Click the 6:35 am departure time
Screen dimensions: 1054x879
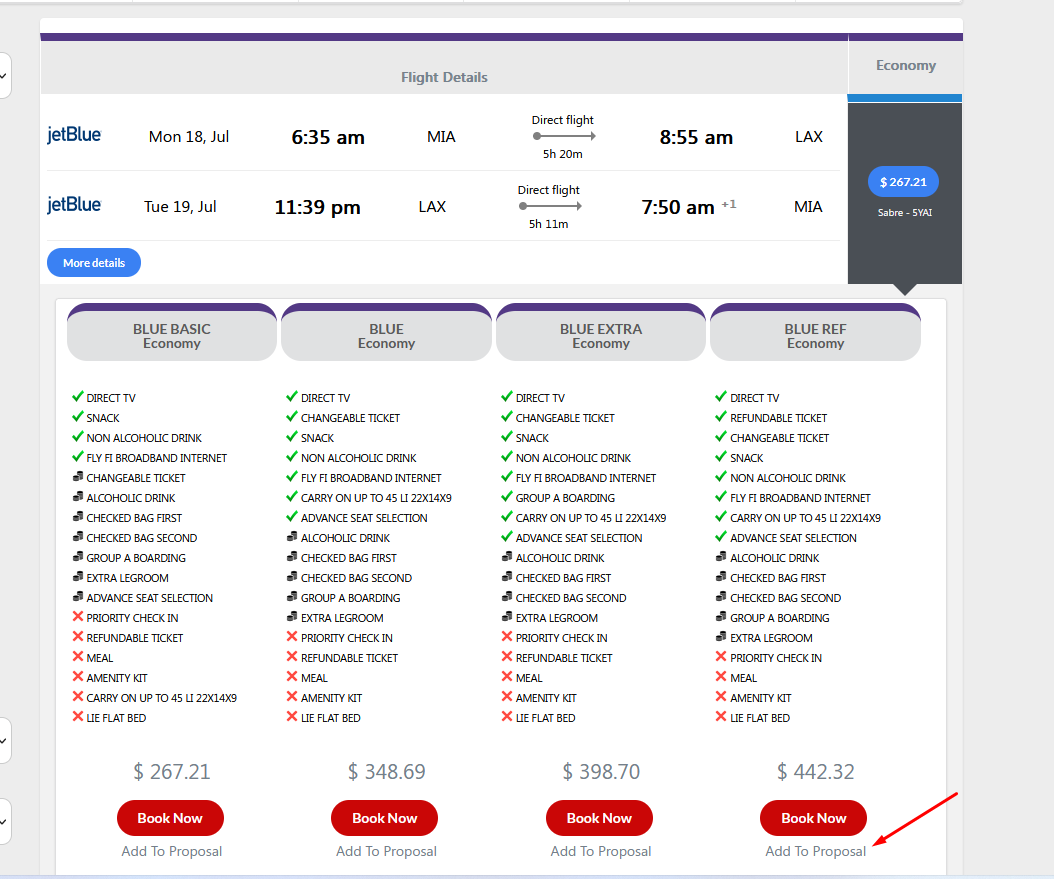coord(328,137)
